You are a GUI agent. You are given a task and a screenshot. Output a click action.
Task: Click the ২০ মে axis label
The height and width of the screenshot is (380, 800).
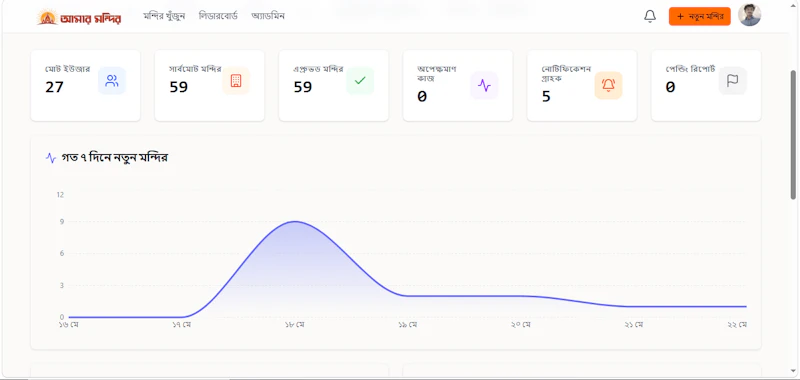pos(521,325)
